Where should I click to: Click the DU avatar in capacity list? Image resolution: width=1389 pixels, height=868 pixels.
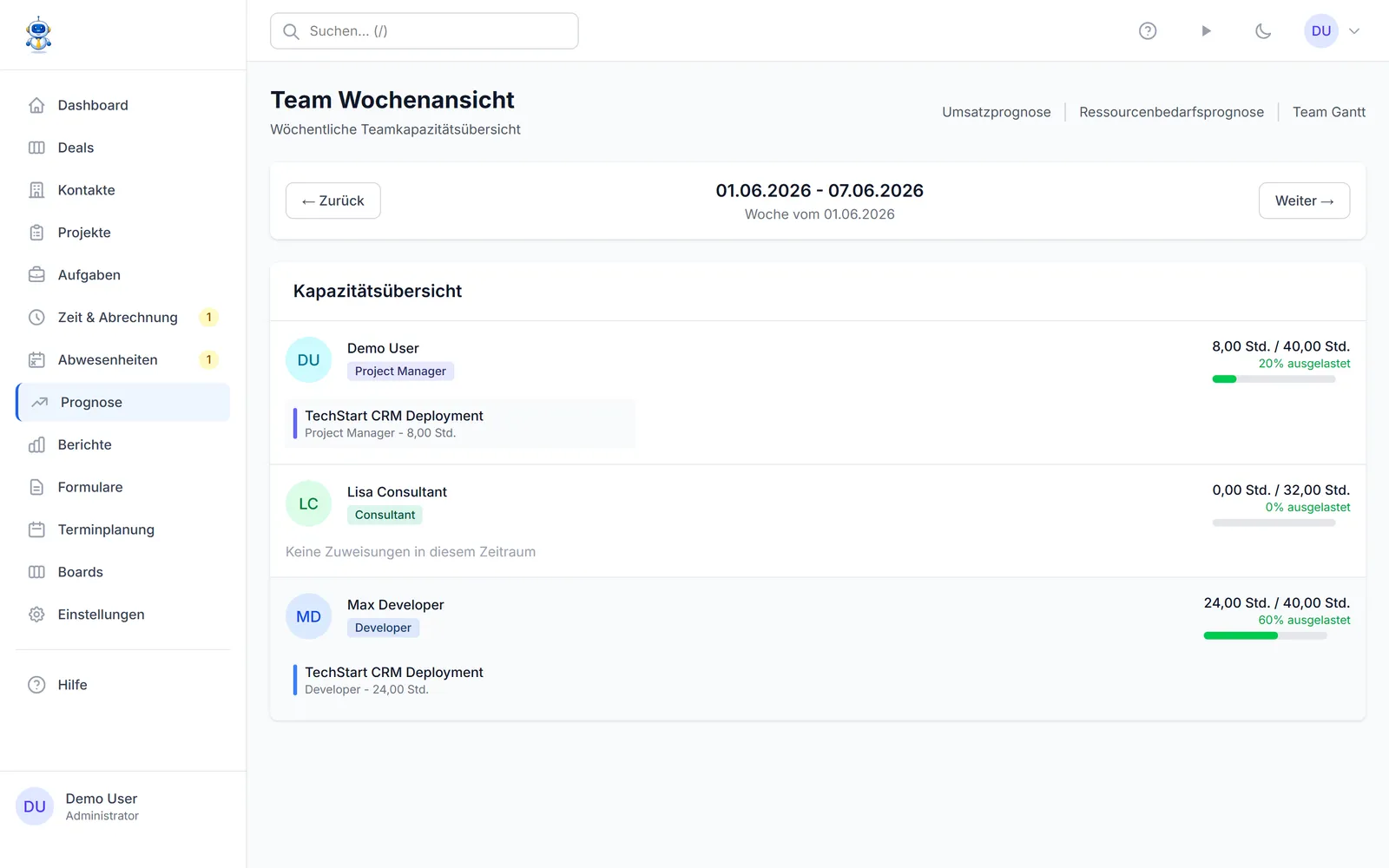(308, 360)
